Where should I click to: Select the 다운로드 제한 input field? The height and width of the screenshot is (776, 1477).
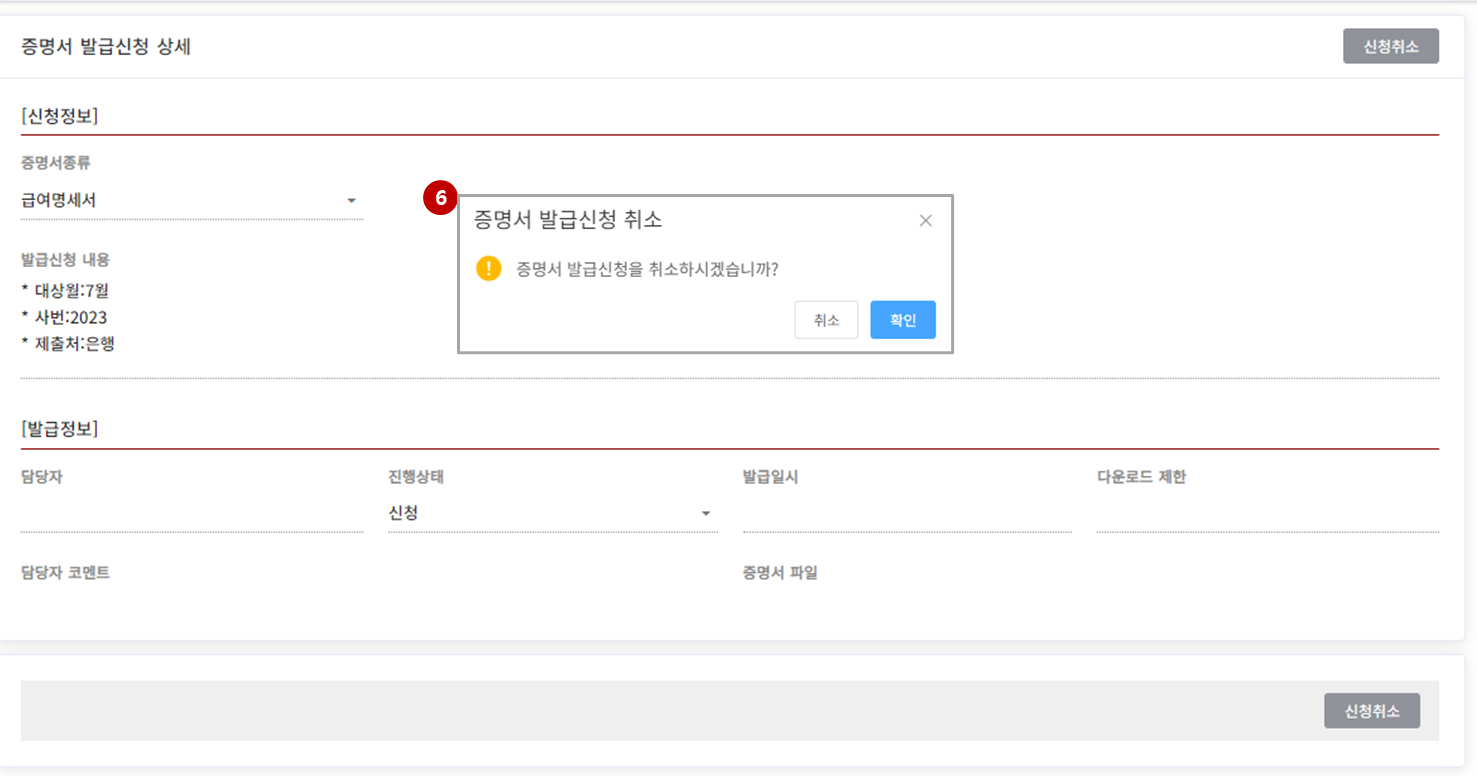point(1266,514)
